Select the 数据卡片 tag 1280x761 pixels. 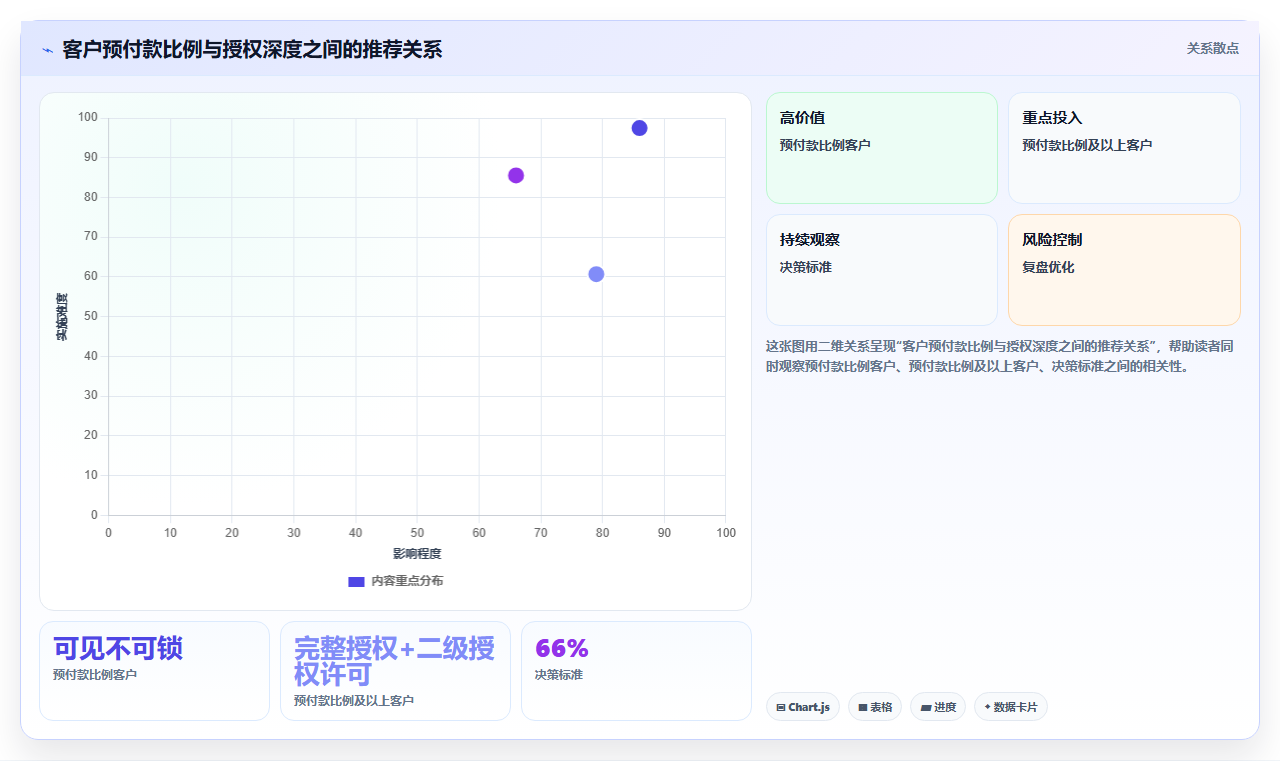click(x=1011, y=707)
